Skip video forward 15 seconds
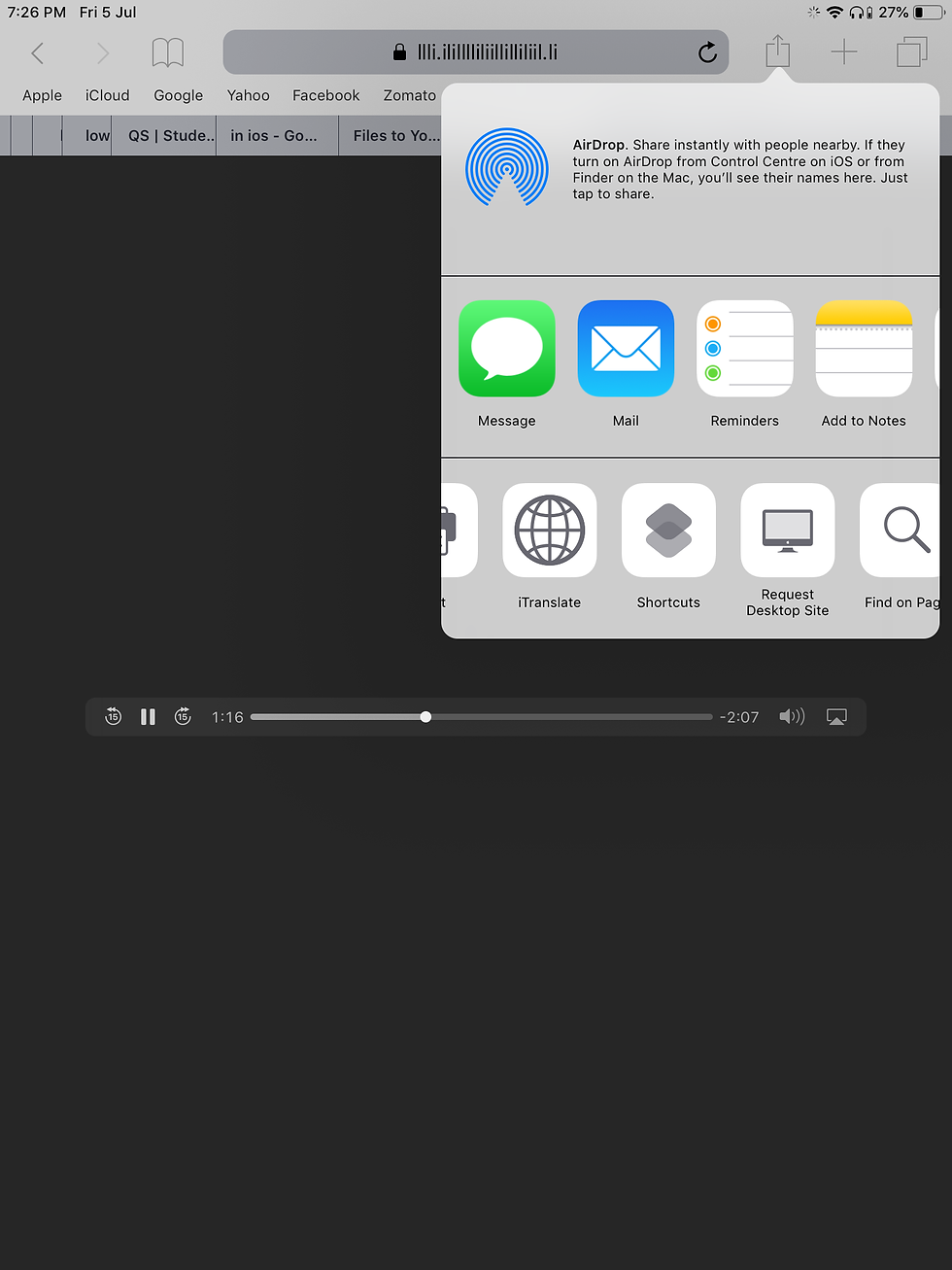Image resolution: width=952 pixels, height=1270 pixels. (x=183, y=716)
